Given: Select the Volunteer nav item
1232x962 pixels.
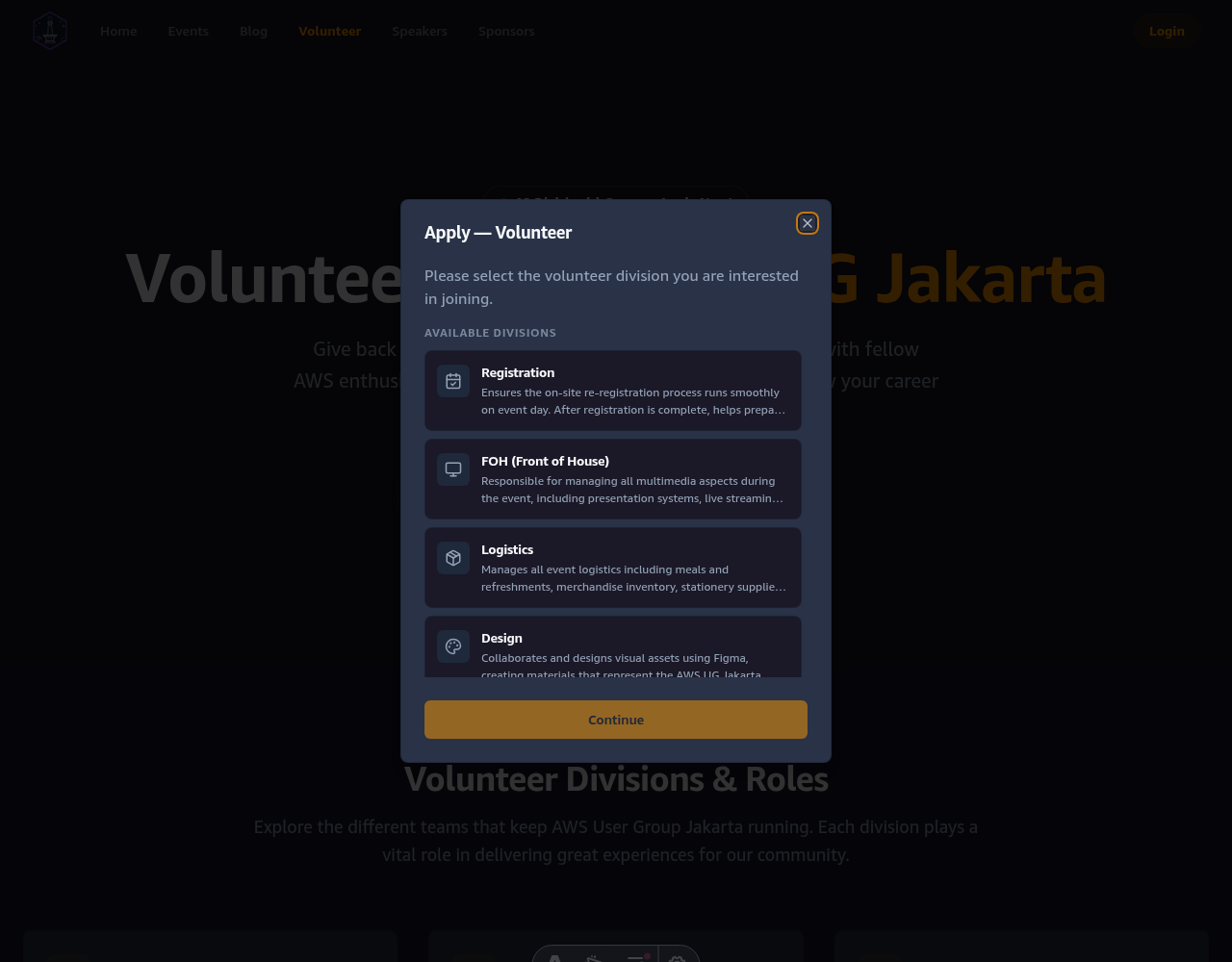Looking at the screenshot, I should tap(330, 31).
